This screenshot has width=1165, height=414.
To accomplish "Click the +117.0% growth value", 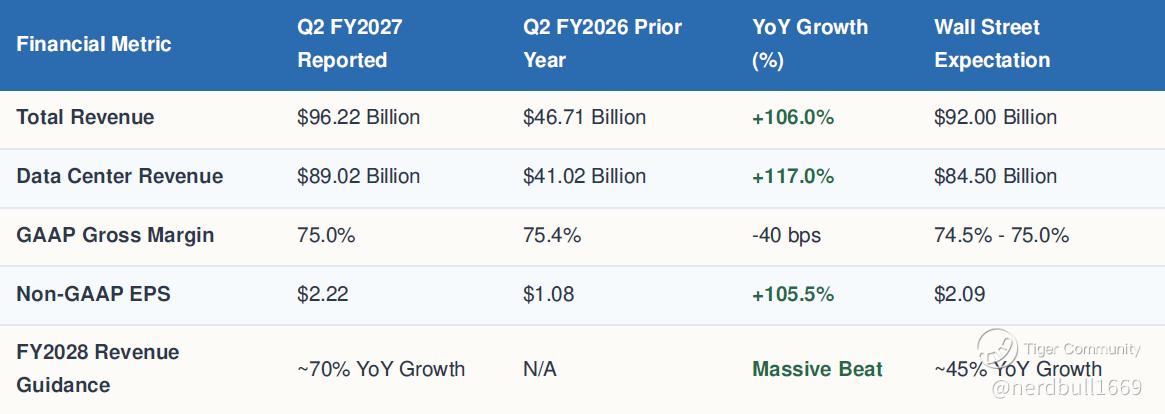I will point(793,176).
